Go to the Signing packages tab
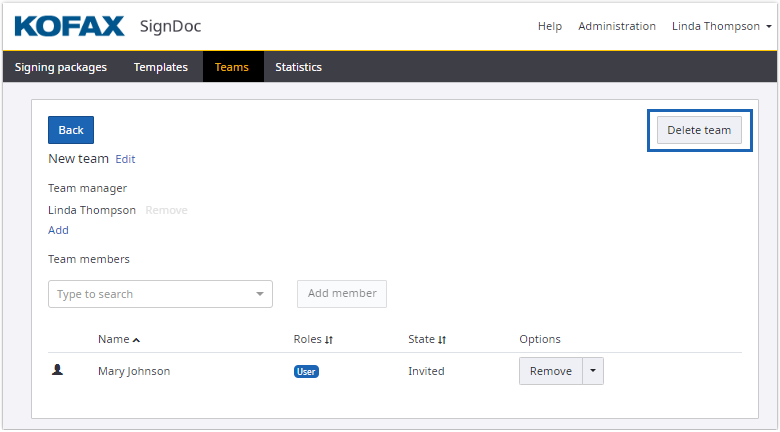 (x=61, y=67)
